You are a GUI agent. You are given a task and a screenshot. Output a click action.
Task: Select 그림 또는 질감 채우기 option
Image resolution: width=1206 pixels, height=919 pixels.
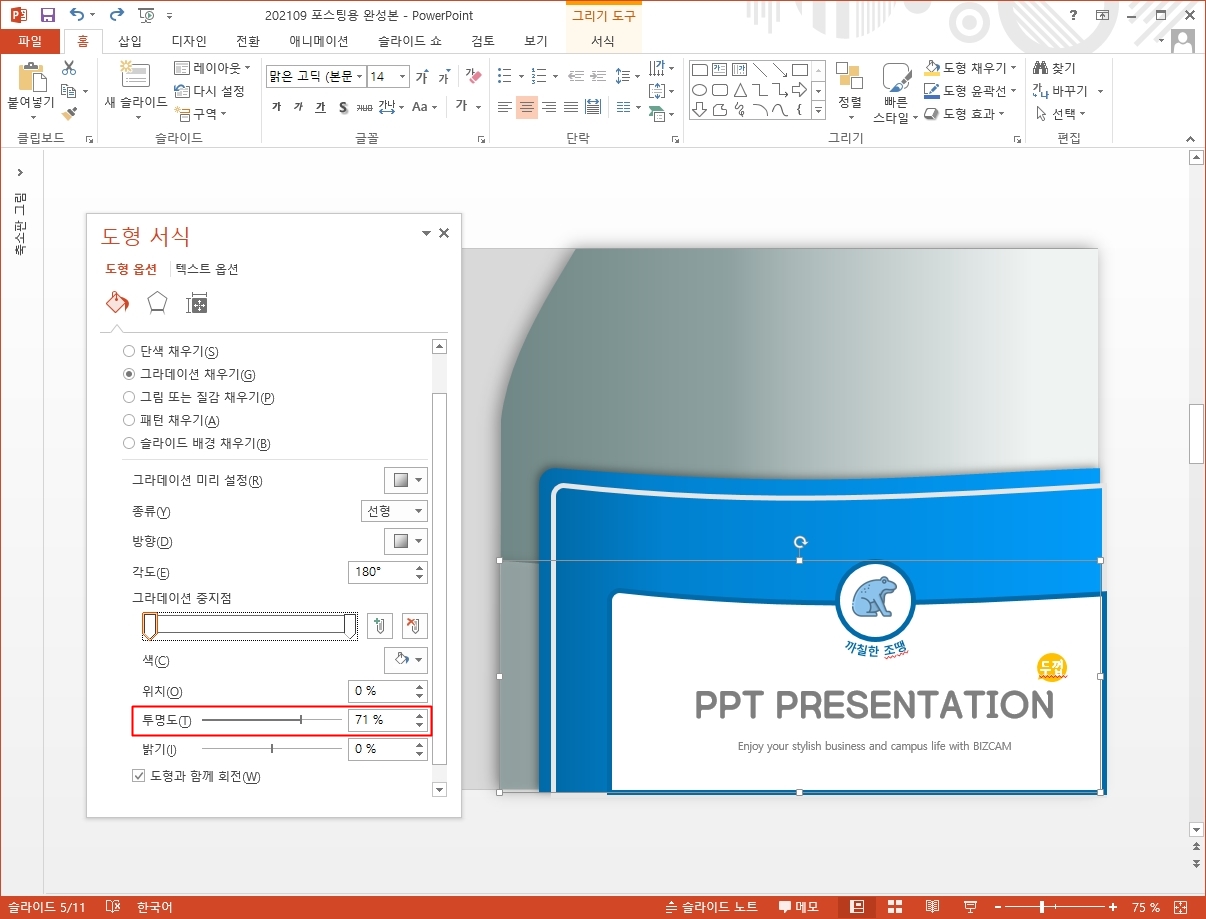[198, 397]
